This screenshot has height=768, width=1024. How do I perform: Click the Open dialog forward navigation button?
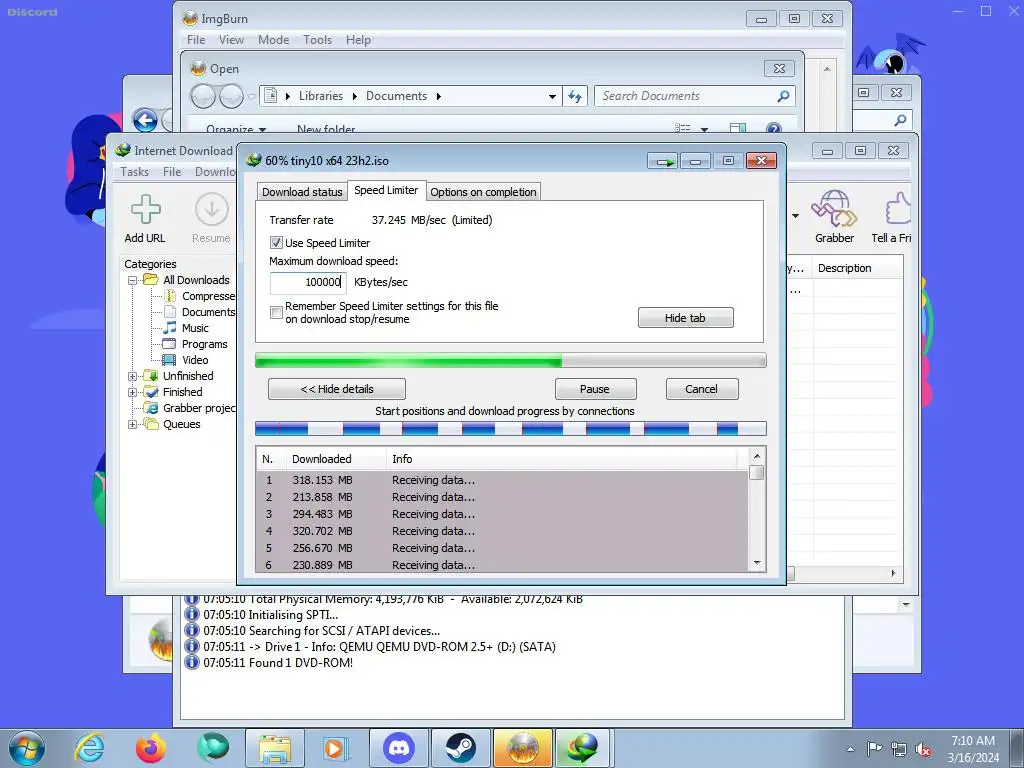231,97
